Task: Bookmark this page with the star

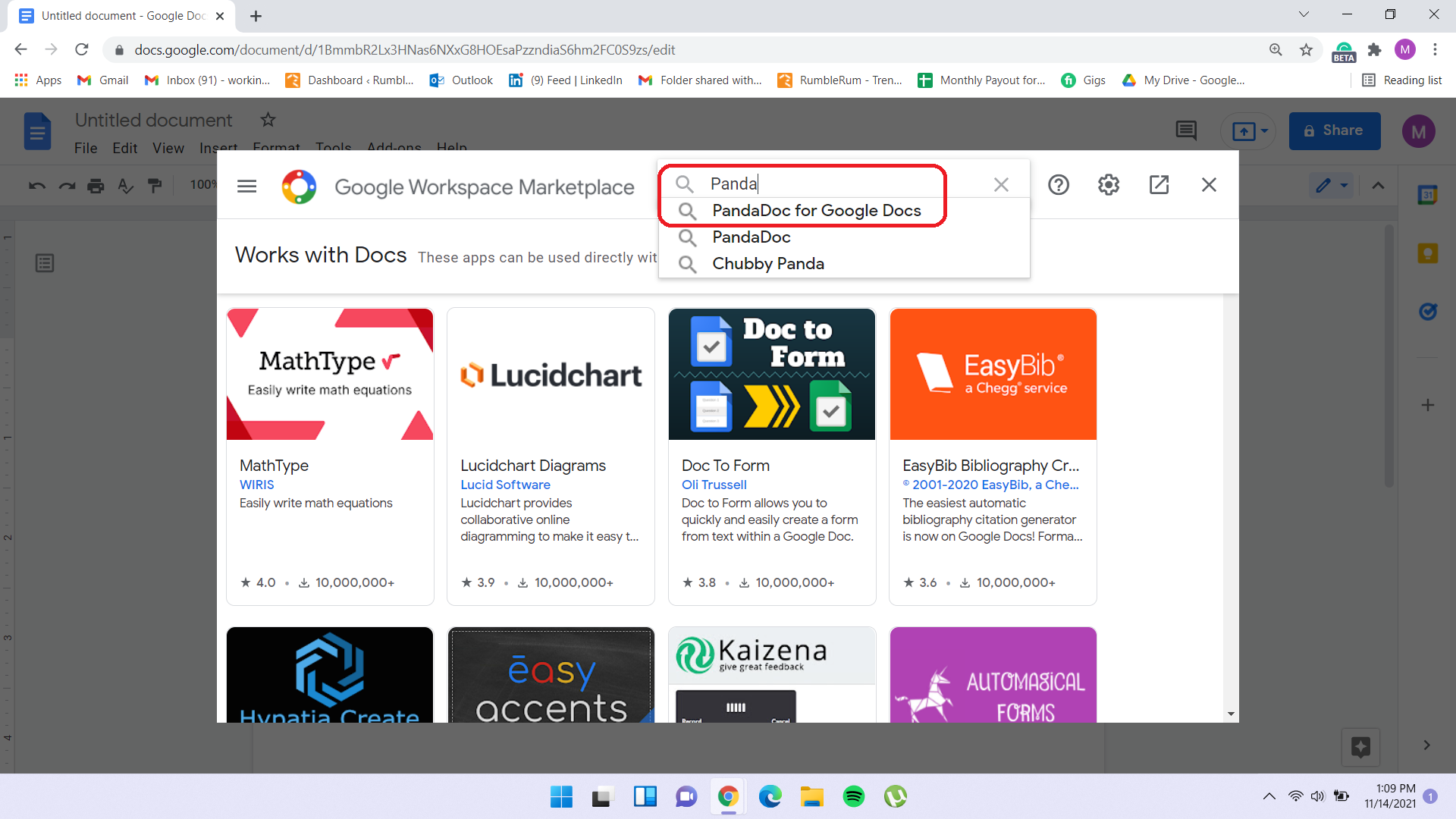Action: coord(1306,50)
